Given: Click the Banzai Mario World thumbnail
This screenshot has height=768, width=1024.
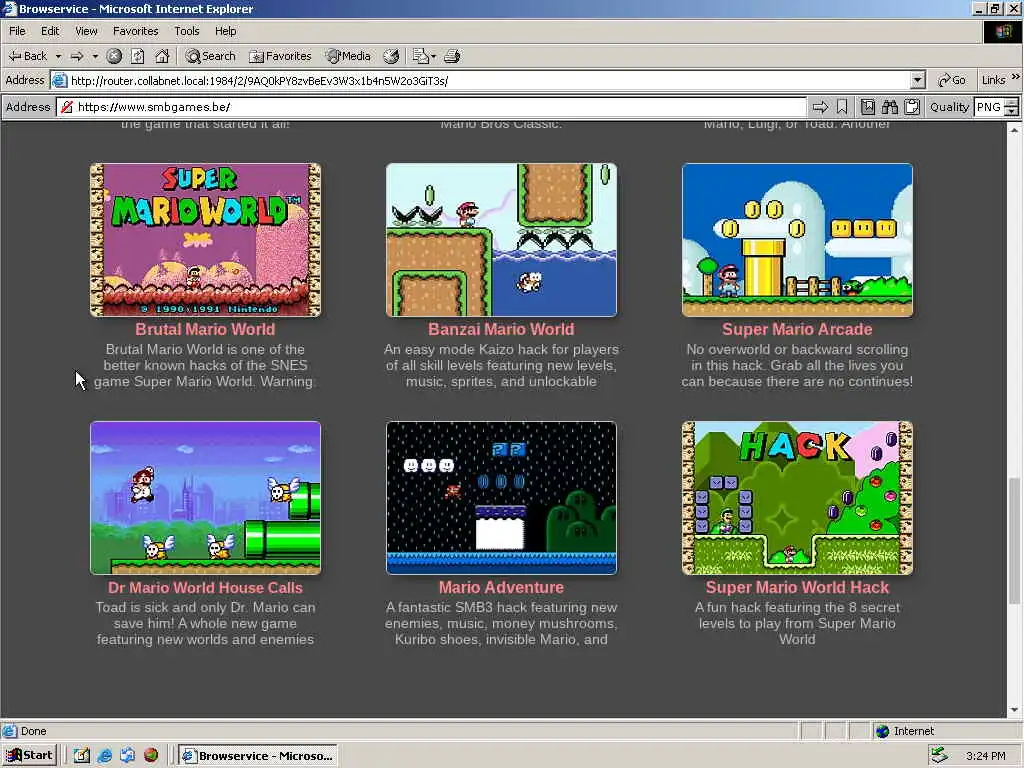Looking at the screenshot, I should pyautogui.click(x=501, y=240).
